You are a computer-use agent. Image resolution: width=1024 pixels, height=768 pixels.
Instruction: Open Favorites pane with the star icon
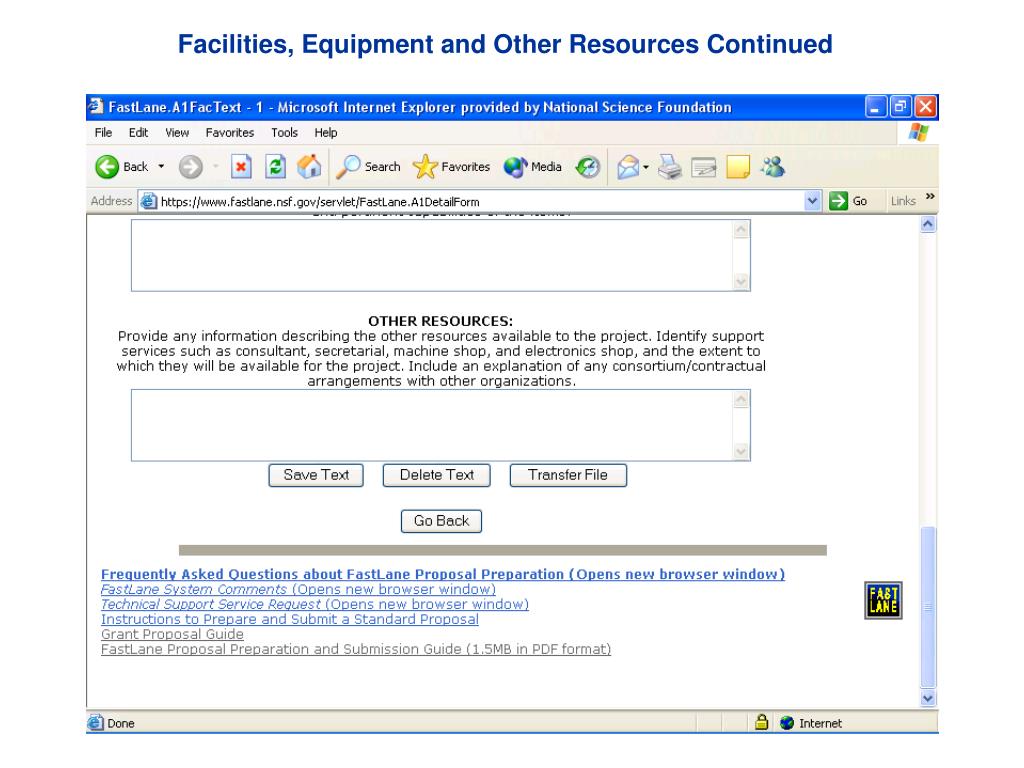pyautogui.click(x=424, y=167)
